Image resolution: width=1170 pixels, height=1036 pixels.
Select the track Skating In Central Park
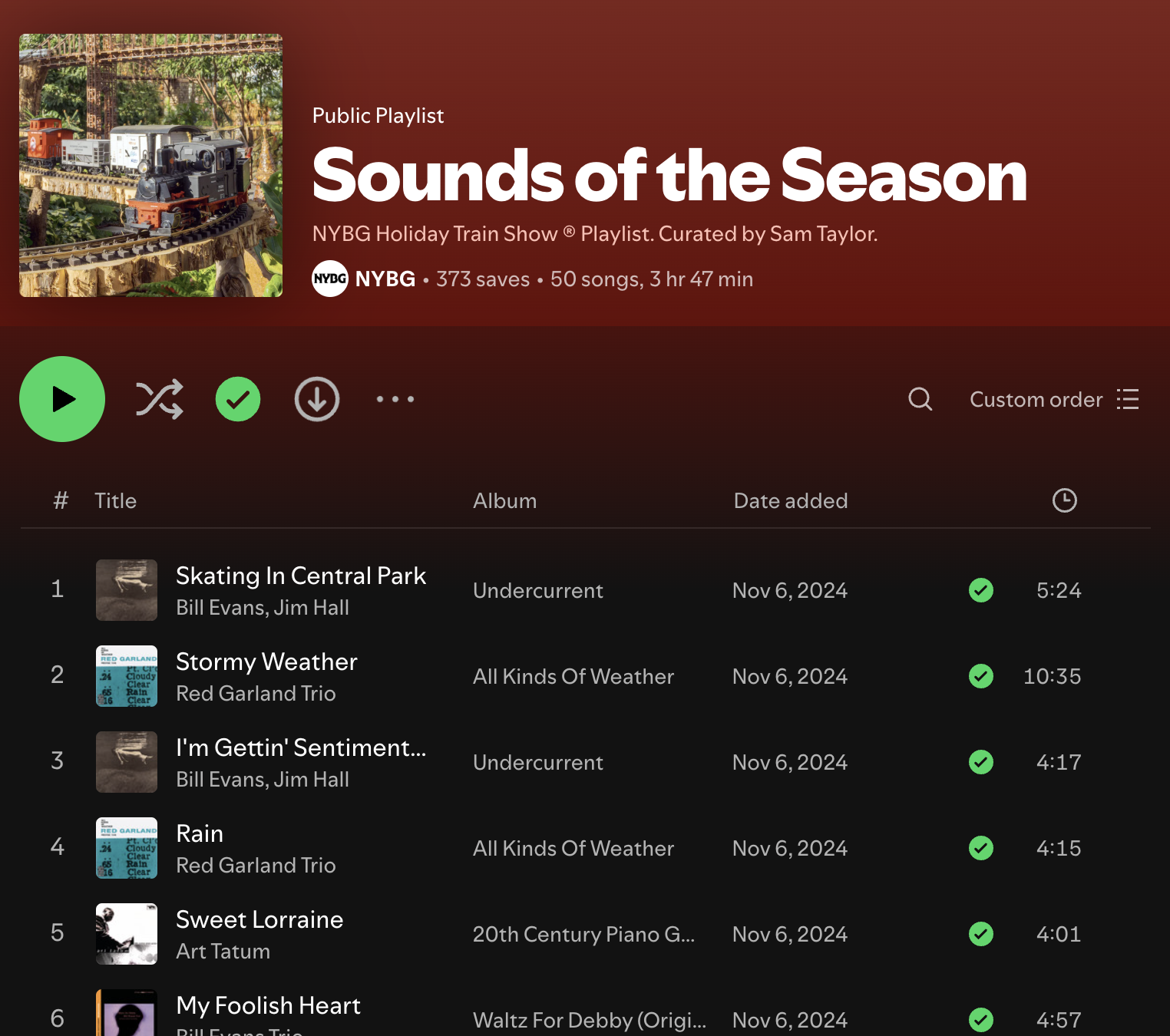(x=301, y=576)
